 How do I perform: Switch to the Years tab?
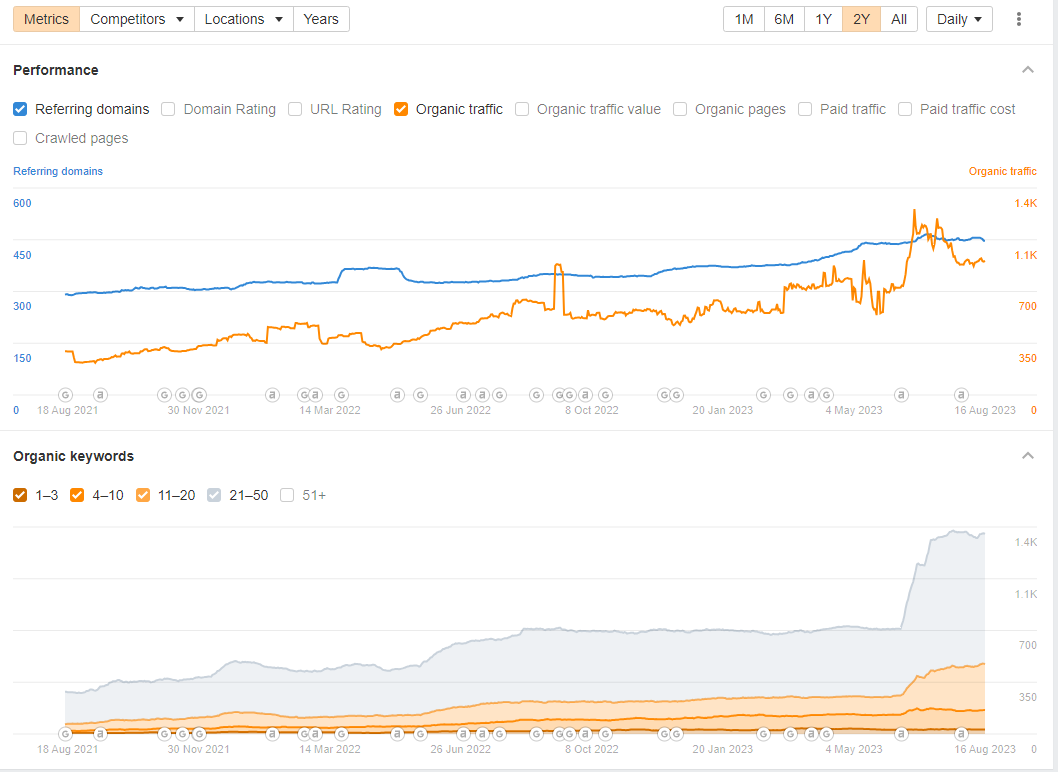tap(321, 19)
